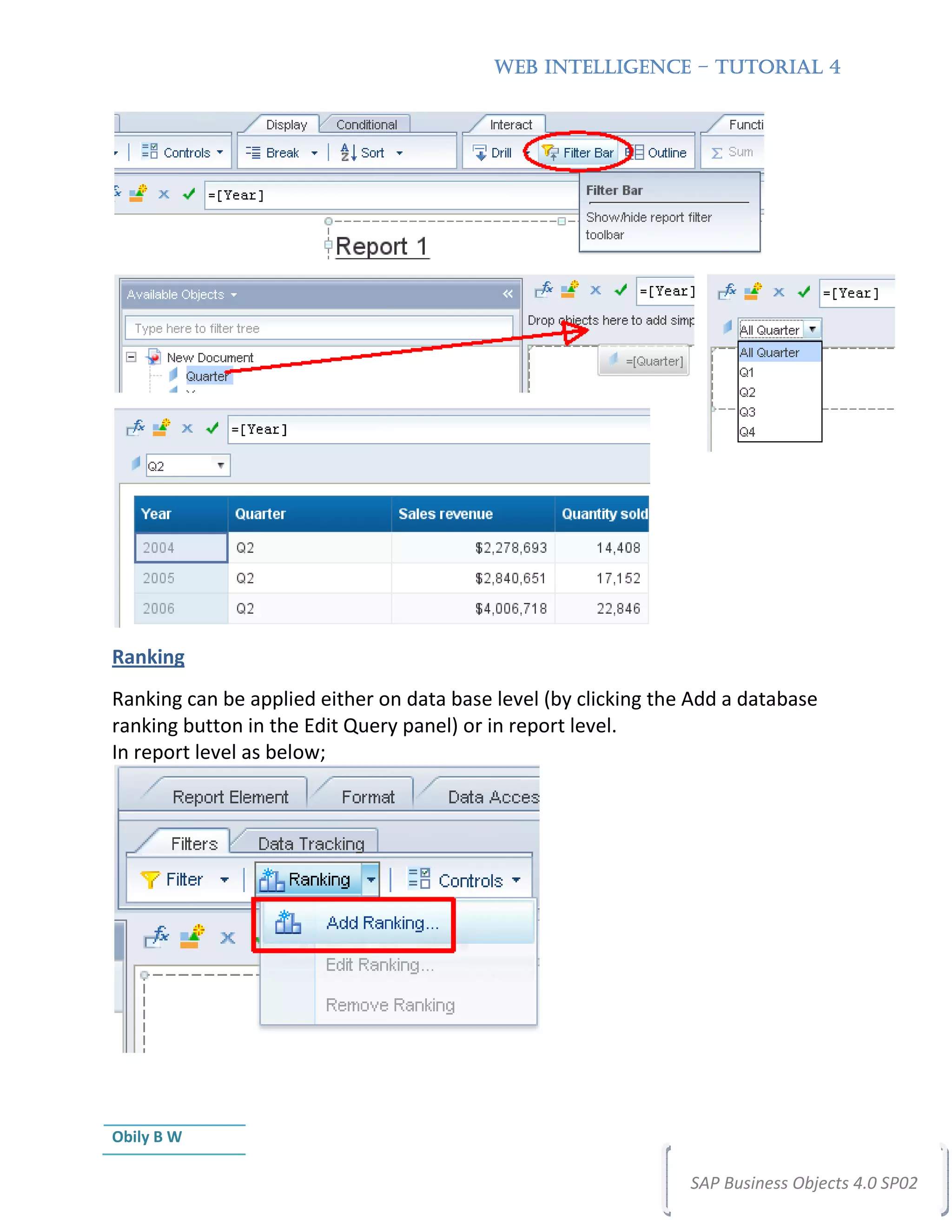
Task: Click the New Document tree item
Action: point(210,358)
